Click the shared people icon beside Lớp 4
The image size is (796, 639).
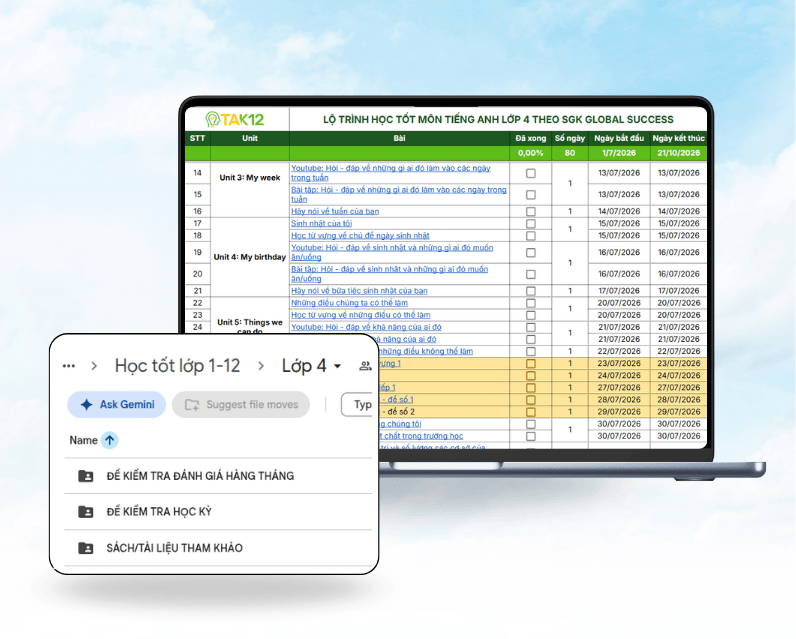click(365, 366)
